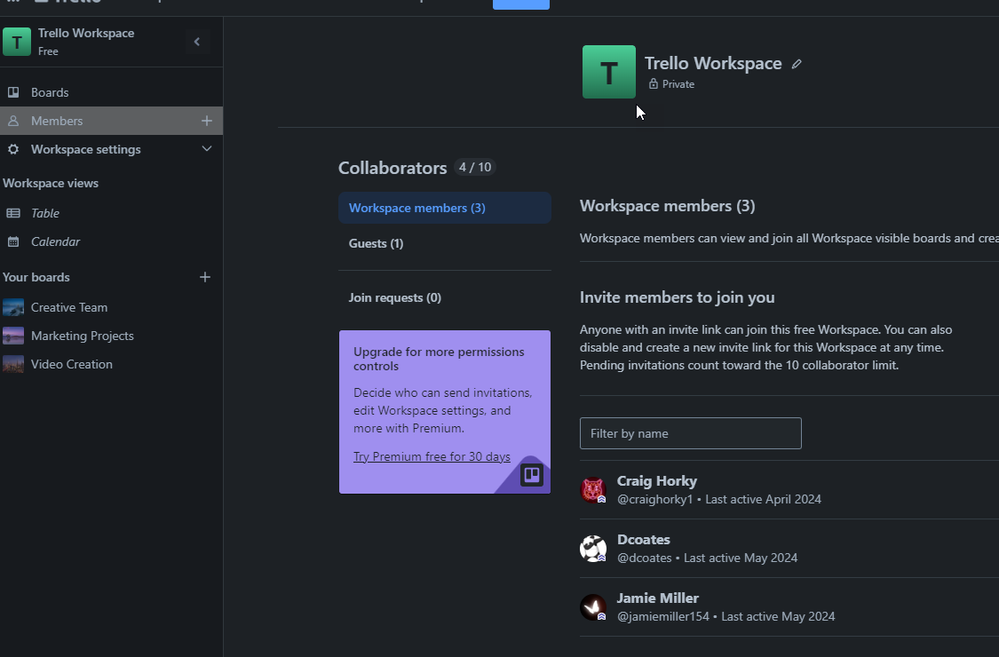Collapse the sidebar with the chevron arrow

197,42
